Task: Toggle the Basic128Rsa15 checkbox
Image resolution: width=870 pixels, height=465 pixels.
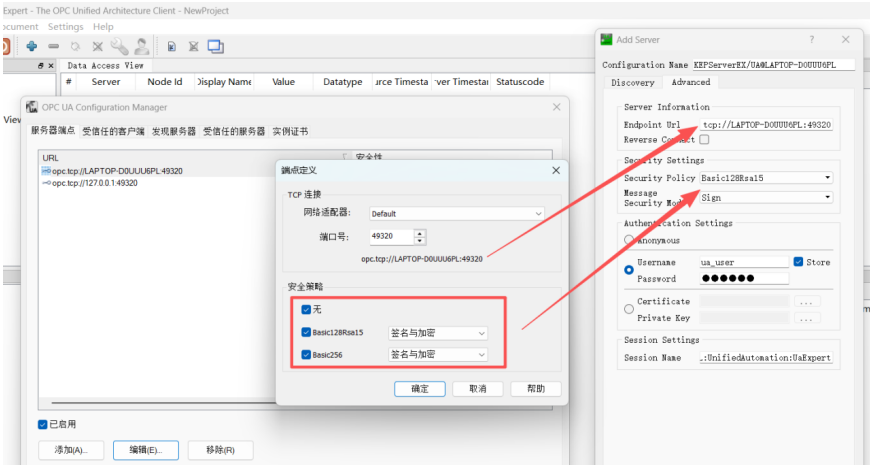Action: pos(306,332)
